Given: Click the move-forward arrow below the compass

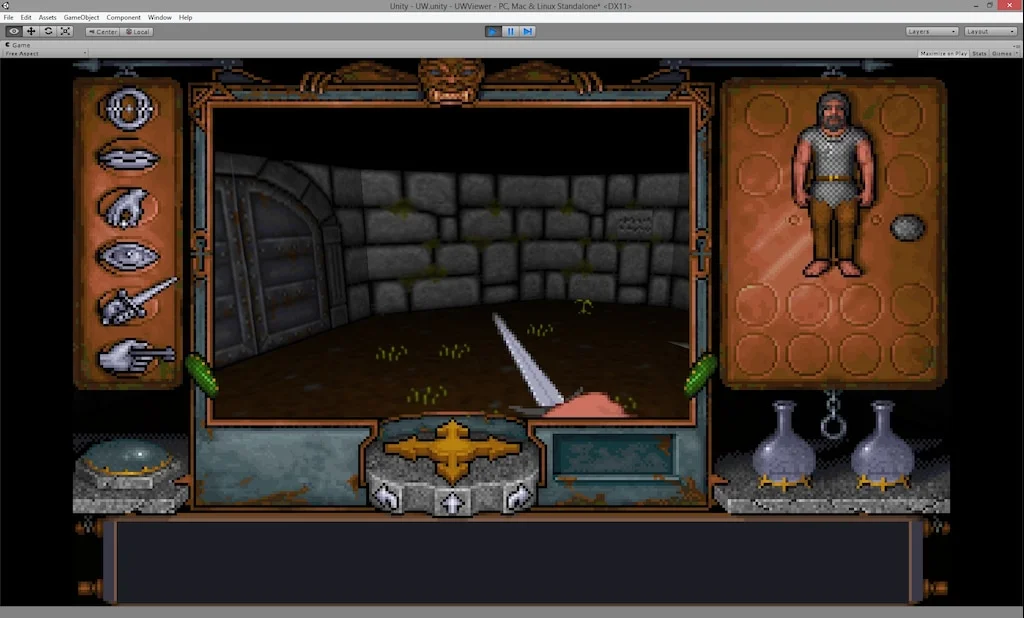Looking at the screenshot, I should (452, 503).
